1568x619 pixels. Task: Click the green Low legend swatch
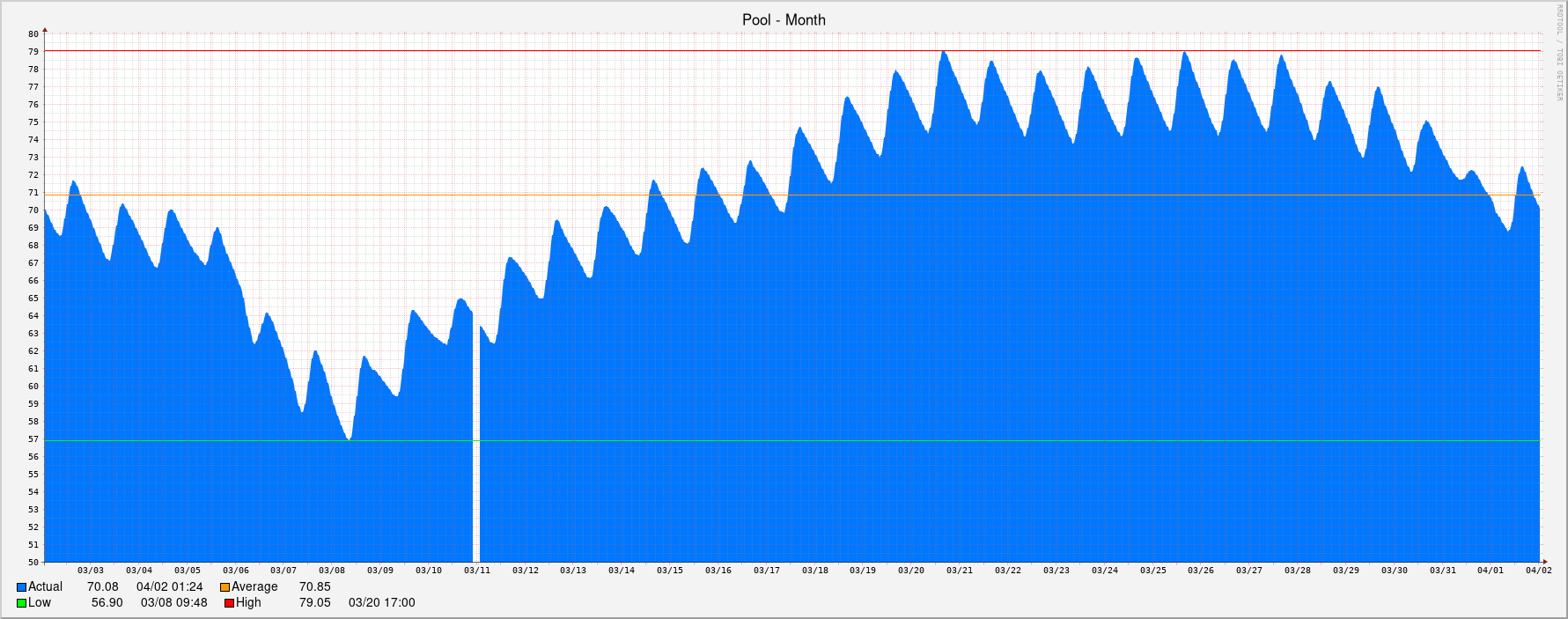21,603
